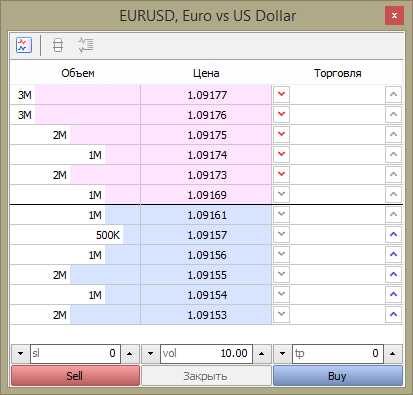Increase the sl stop loss value
This screenshot has width=413, height=395.
130,354
